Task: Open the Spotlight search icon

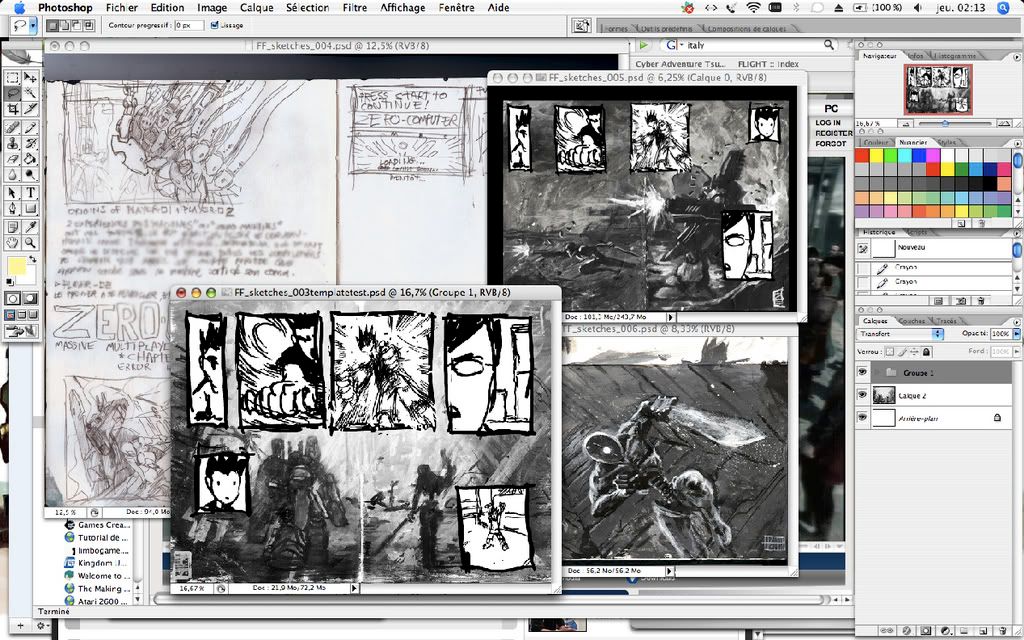Action: point(1003,8)
